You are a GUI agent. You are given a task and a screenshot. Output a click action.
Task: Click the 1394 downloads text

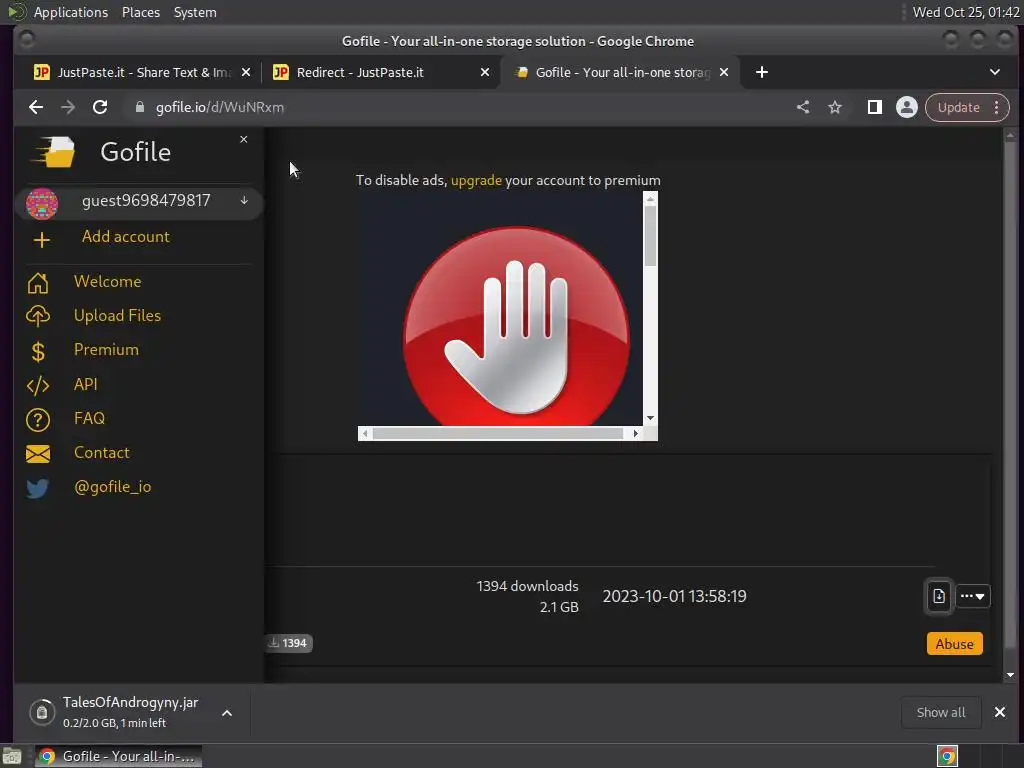[x=527, y=586]
